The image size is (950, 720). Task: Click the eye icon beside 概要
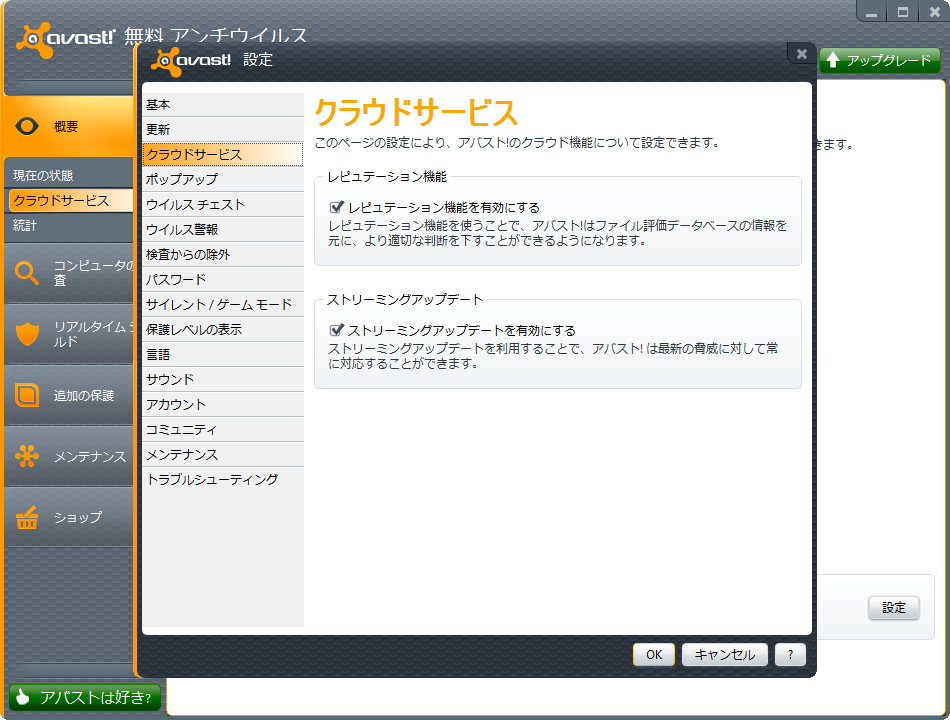[x=27, y=126]
